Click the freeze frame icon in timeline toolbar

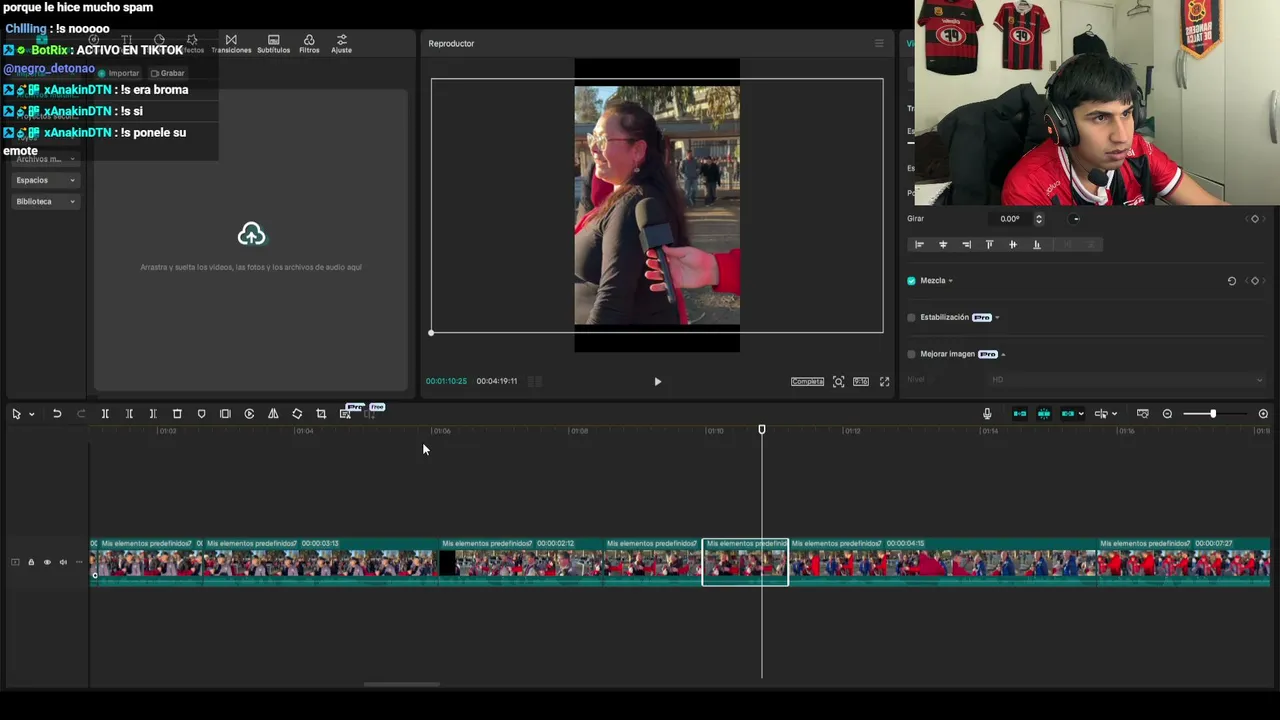[x=225, y=414]
